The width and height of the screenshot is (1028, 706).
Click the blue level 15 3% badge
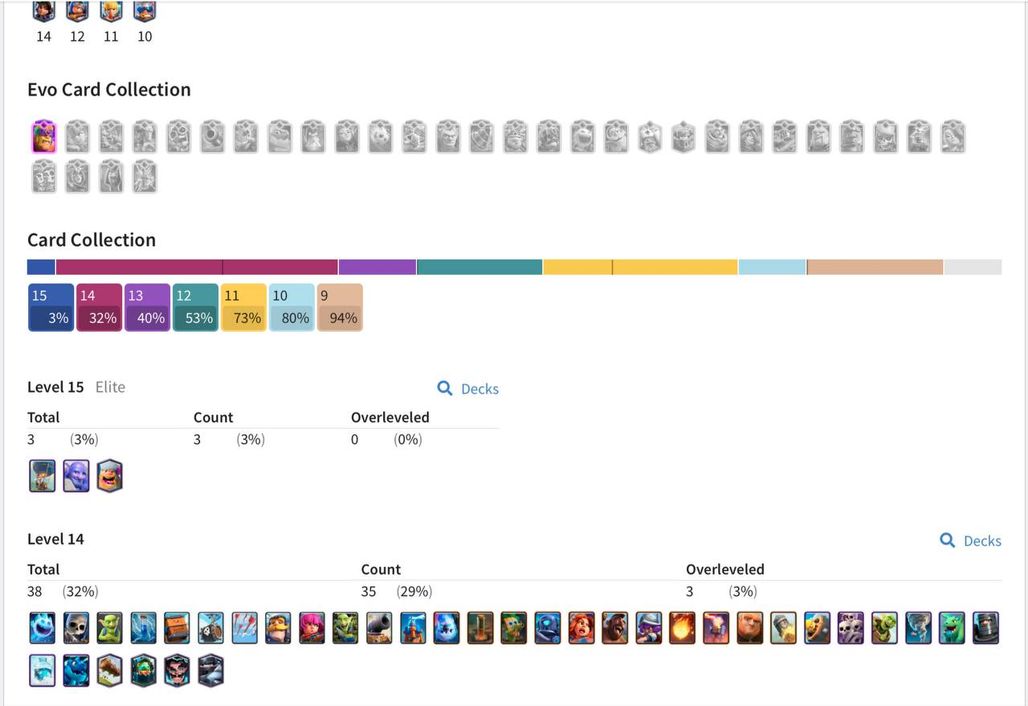click(x=51, y=307)
